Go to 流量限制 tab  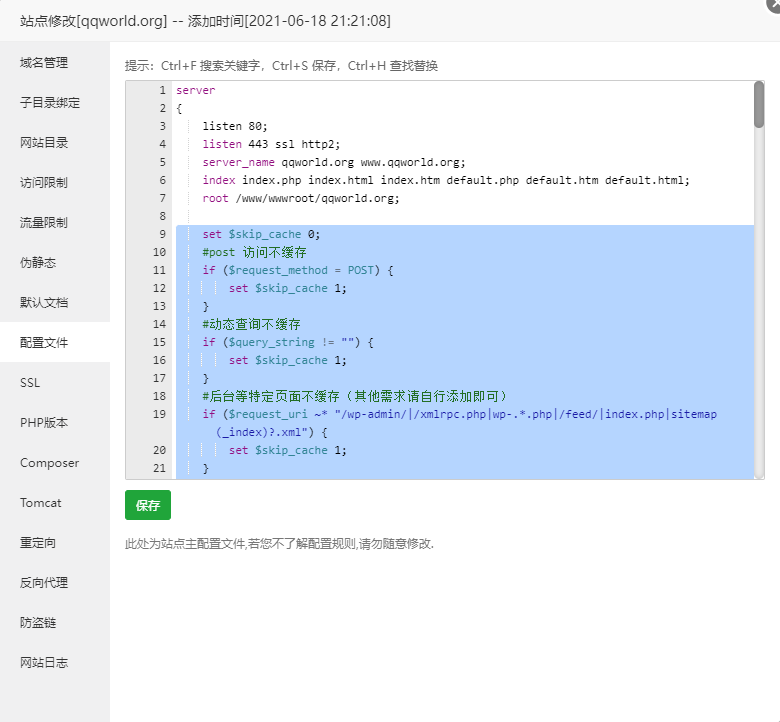pos(44,222)
